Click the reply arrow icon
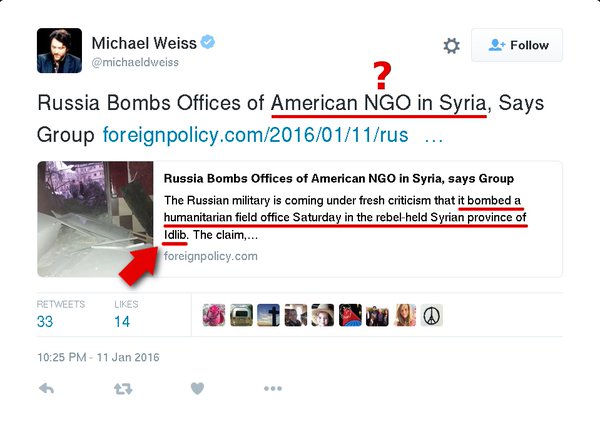 [46, 389]
